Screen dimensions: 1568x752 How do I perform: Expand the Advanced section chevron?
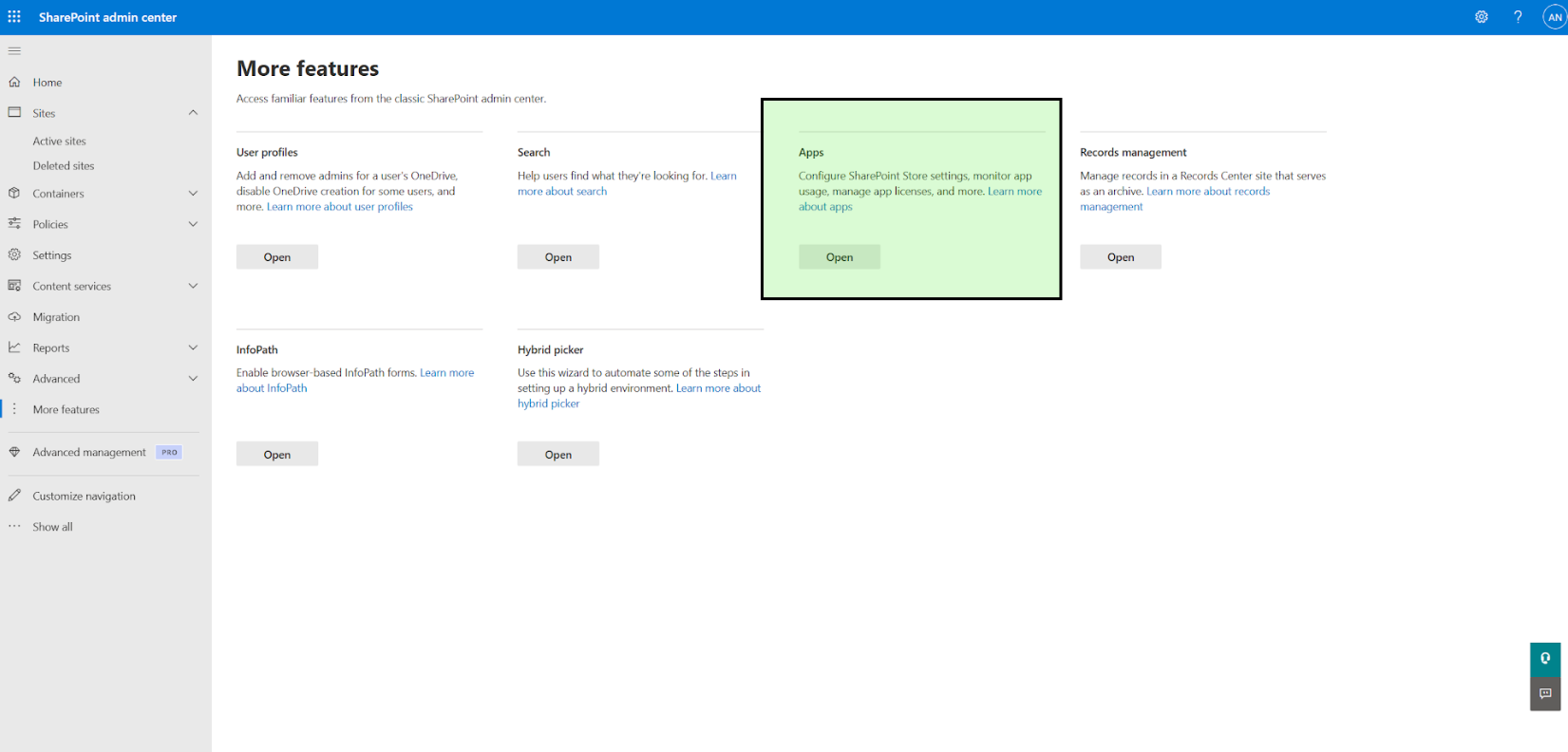193,379
